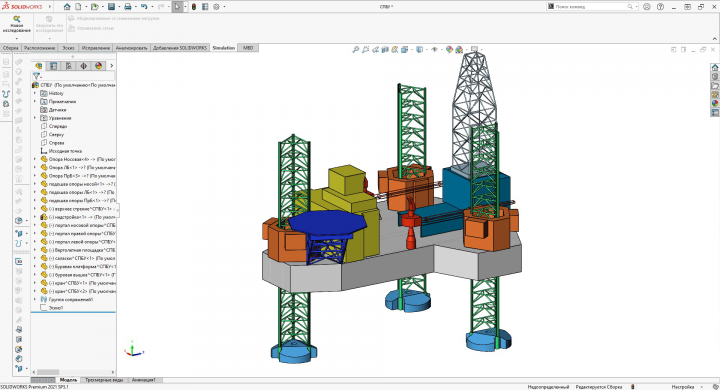Select the Спереди plane in the tree

(58, 126)
